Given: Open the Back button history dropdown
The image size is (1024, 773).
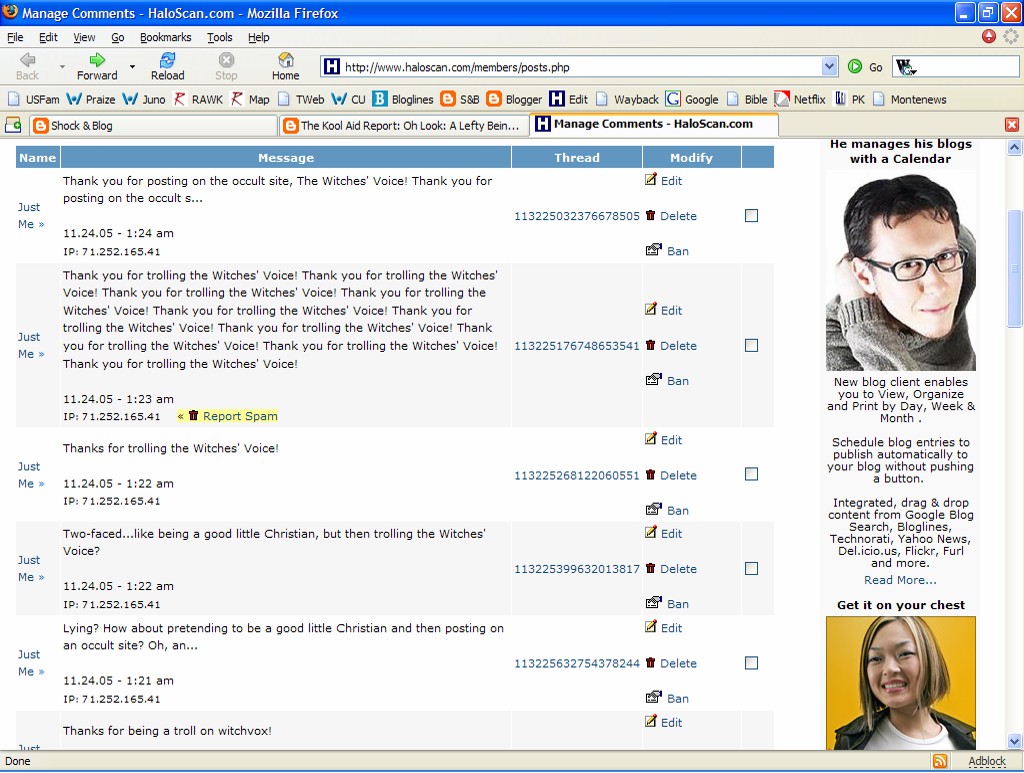Looking at the screenshot, I should [63, 67].
